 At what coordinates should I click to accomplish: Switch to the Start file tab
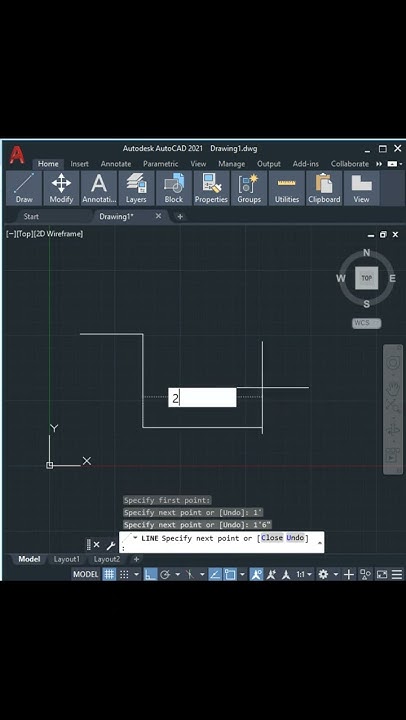point(31,216)
